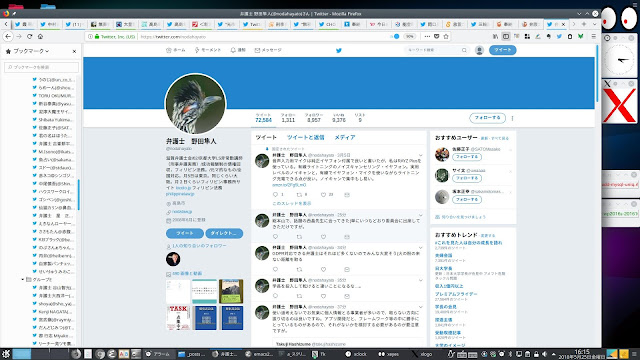Click the Twitter bird logo in header
The width and height of the screenshot is (640, 360).
[338, 51]
